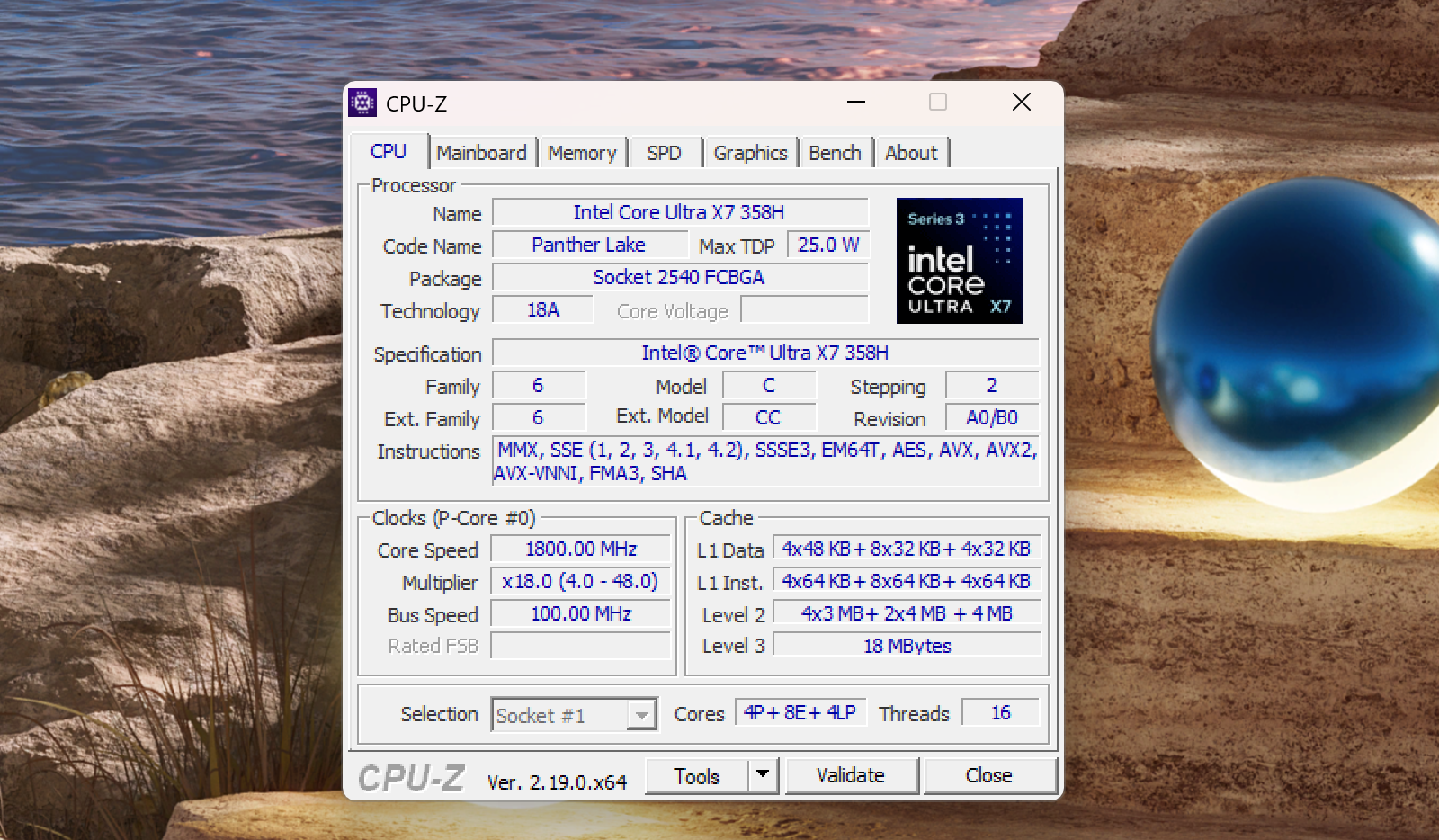Show the About tab

(911, 153)
